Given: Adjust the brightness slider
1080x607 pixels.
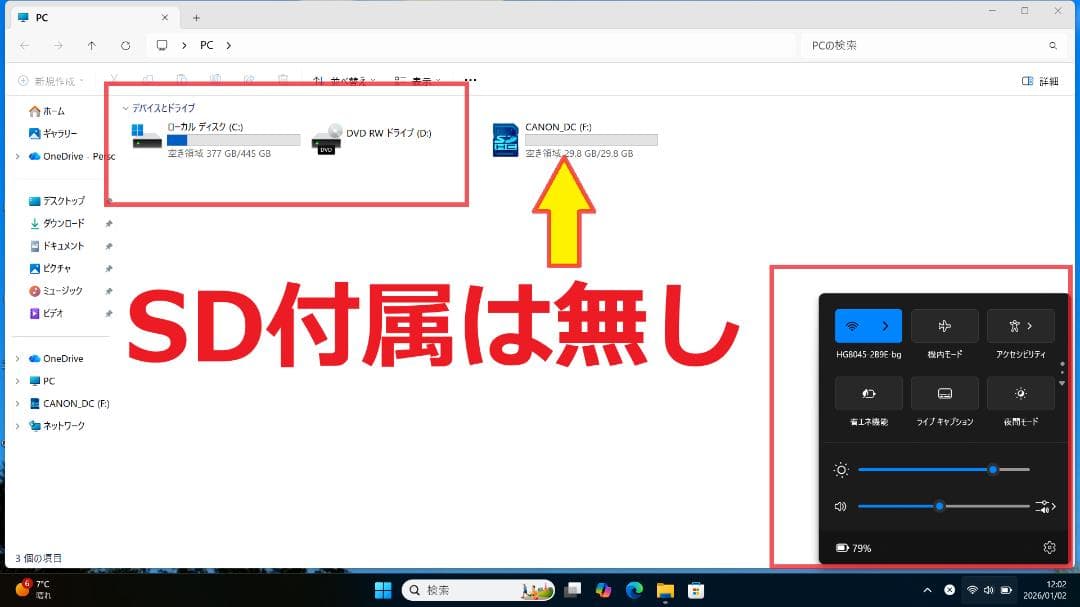Looking at the screenshot, I should click(x=993, y=469).
